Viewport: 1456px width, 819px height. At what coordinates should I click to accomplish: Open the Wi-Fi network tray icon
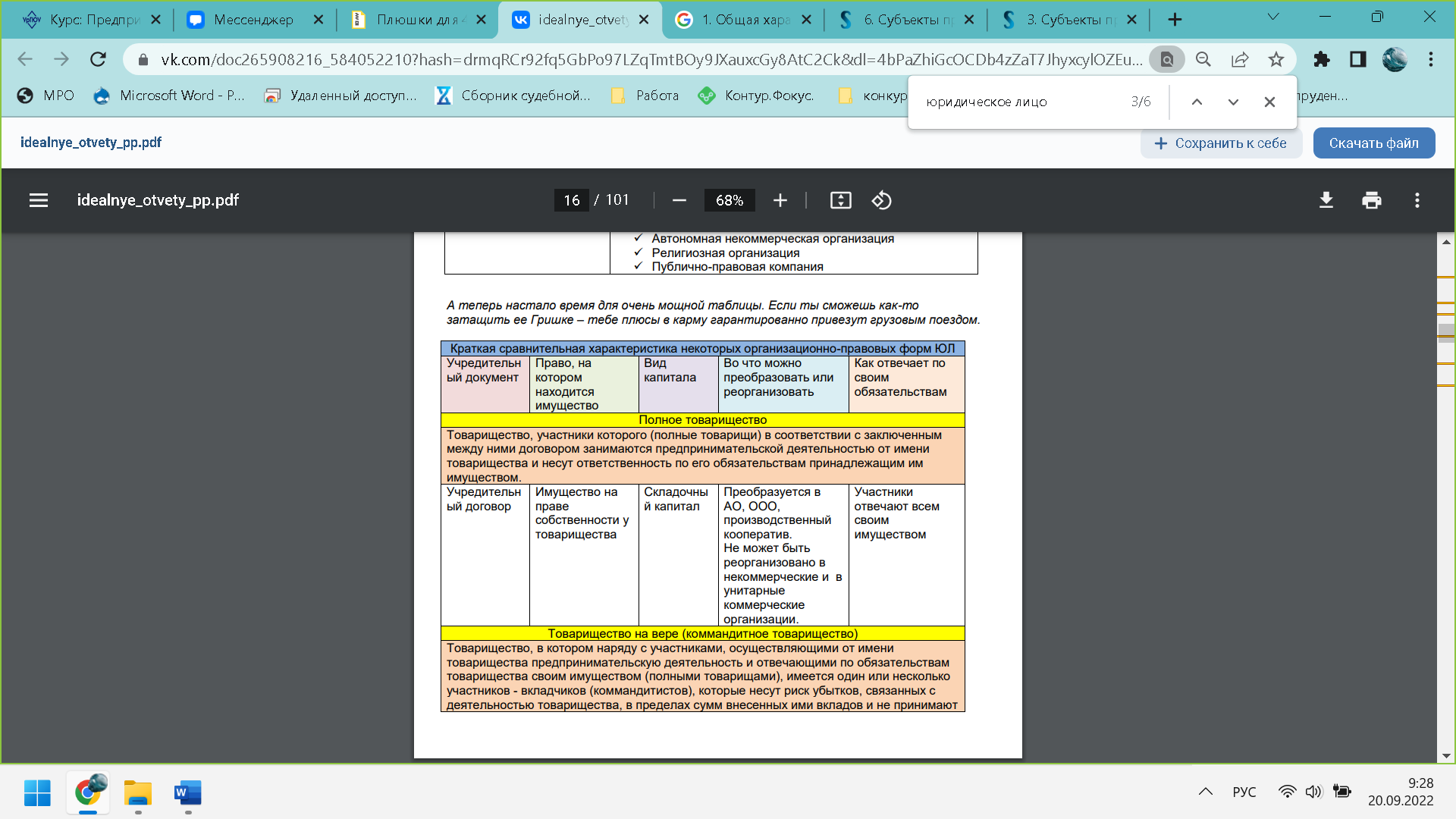1287,792
